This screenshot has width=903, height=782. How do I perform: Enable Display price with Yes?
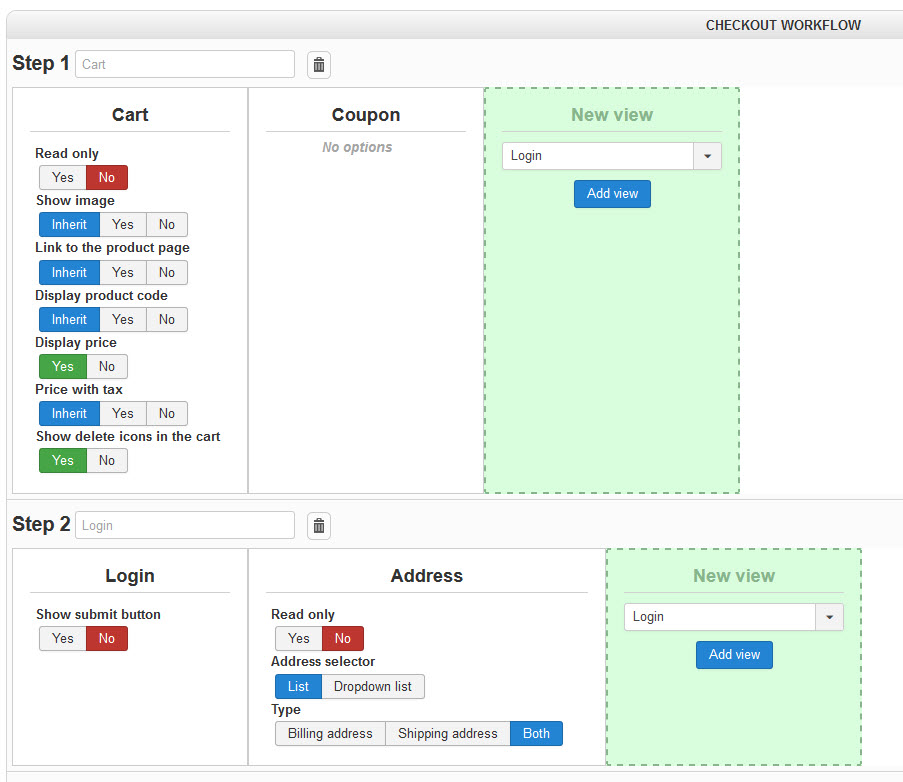click(x=63, y=367)
